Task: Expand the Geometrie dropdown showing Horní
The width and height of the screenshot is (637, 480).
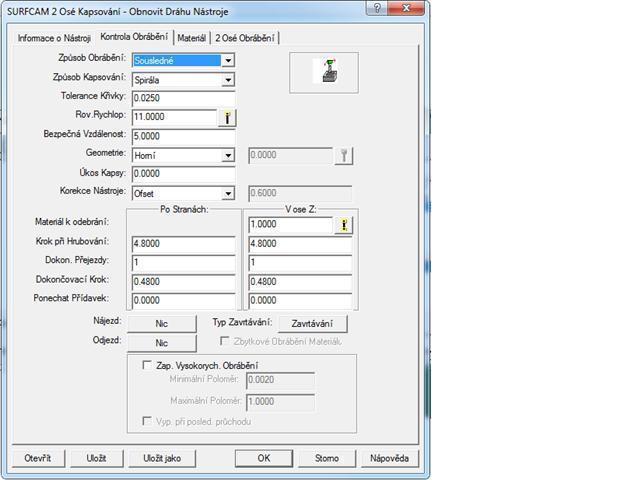Action: pos(228,155)
